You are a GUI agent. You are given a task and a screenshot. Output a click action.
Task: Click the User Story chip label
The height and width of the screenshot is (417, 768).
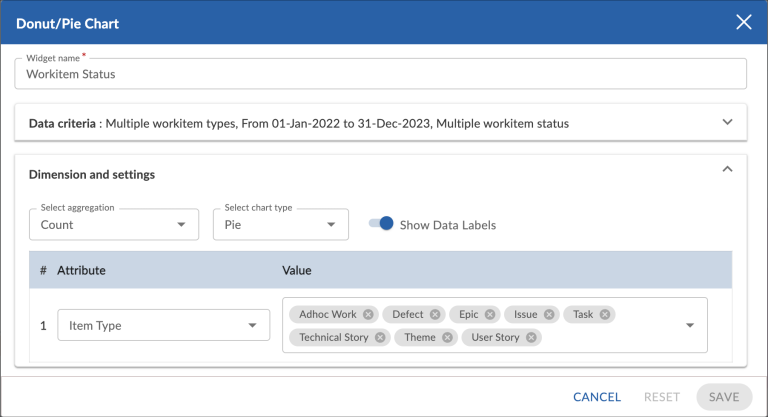coord(495,337)
